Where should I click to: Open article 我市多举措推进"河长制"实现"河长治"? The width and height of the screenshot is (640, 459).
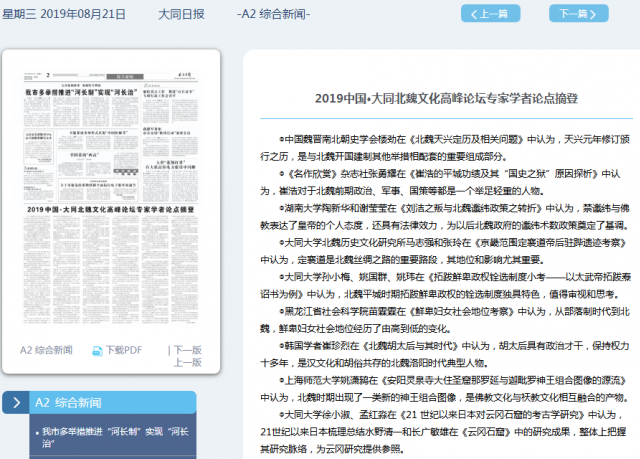tap(115, 437)
